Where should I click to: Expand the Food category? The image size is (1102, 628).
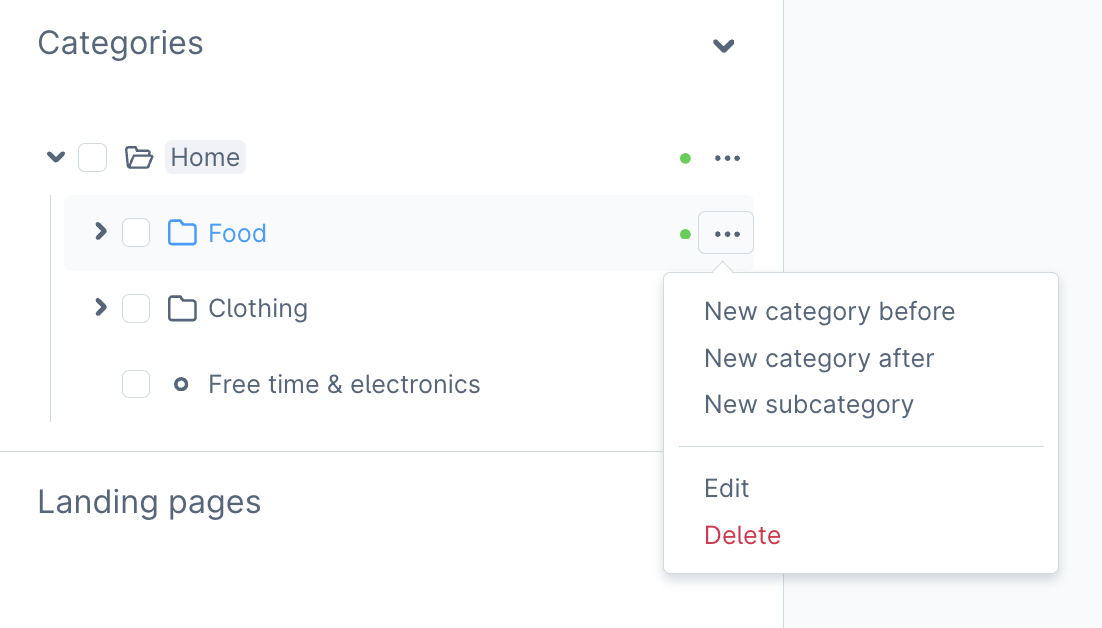click(100, 232)
